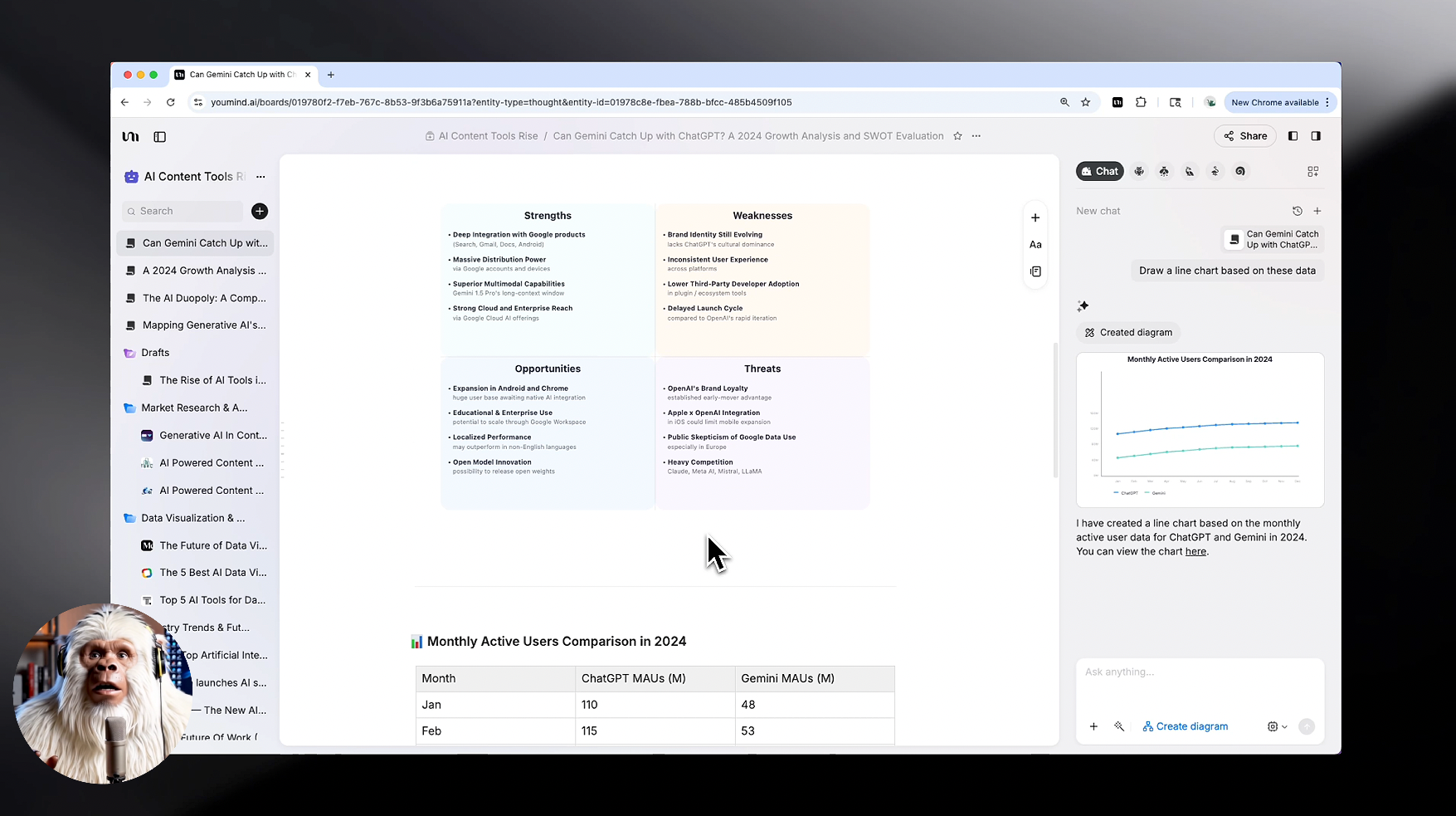Open a new Chrome tab
Screen dimensions: 1456x816
331,75
